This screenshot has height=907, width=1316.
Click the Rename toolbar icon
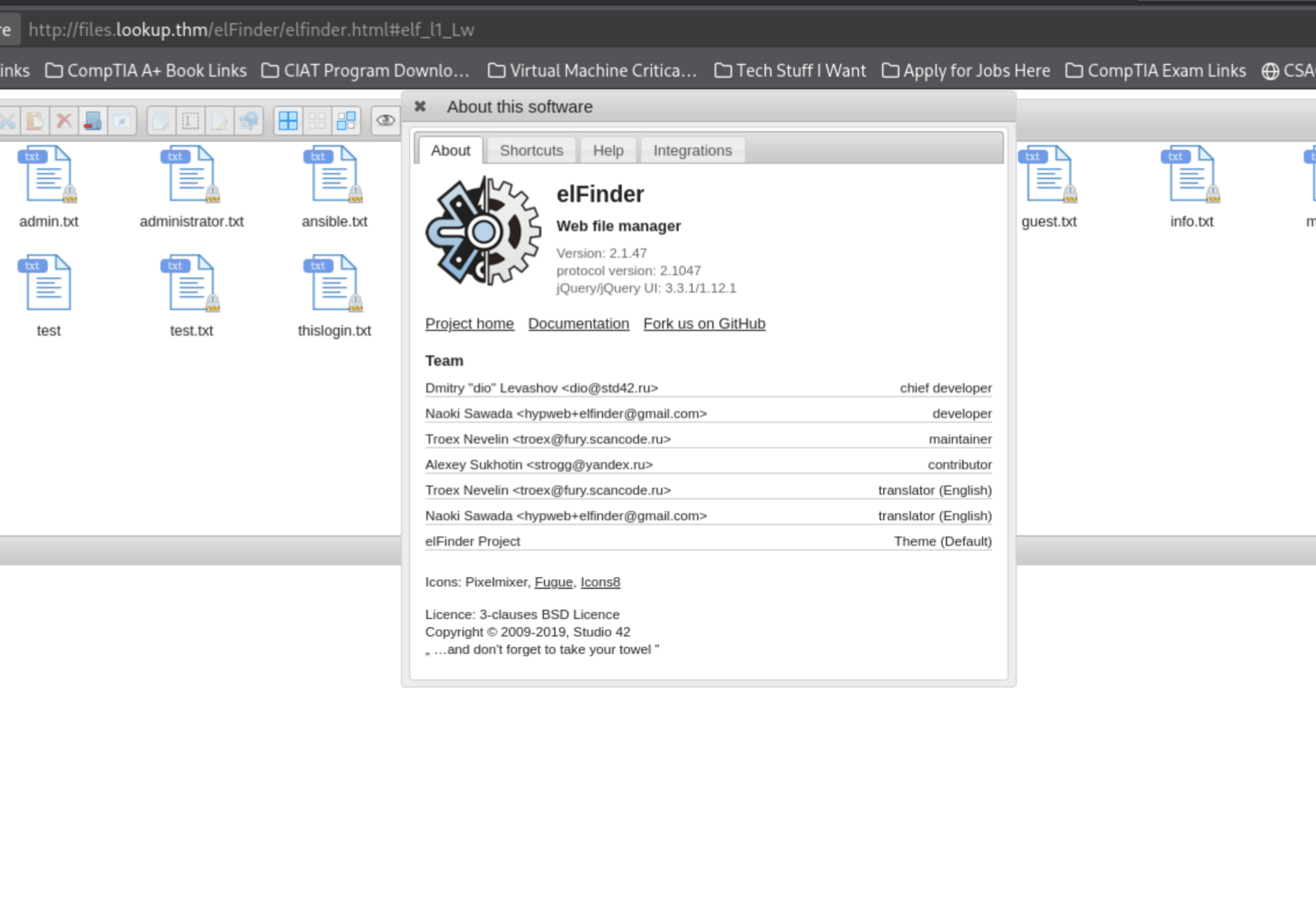191,121
